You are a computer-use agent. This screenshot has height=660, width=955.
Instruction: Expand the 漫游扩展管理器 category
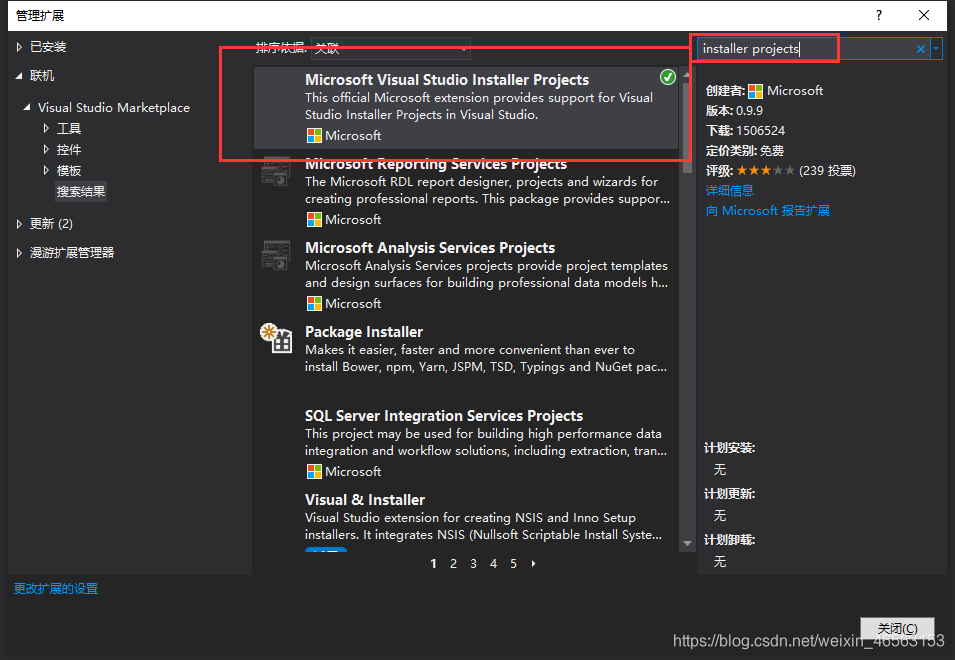[19, 253]
